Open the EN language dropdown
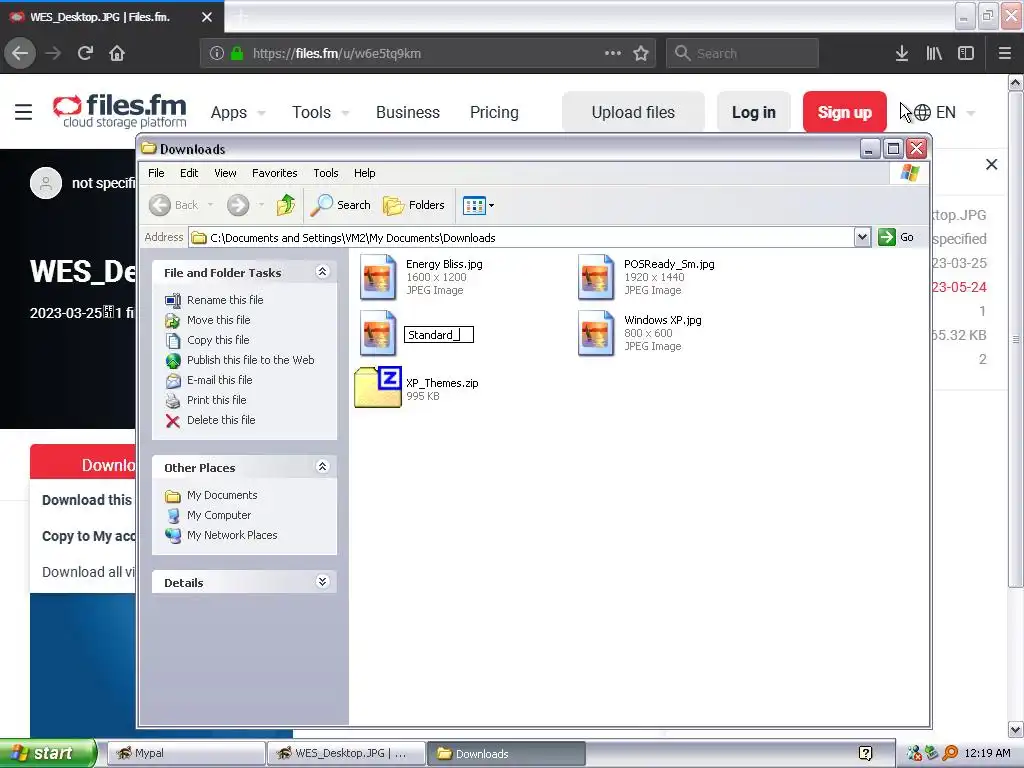This screenshot has height=768, width=1024. click(x=944, y=112)
